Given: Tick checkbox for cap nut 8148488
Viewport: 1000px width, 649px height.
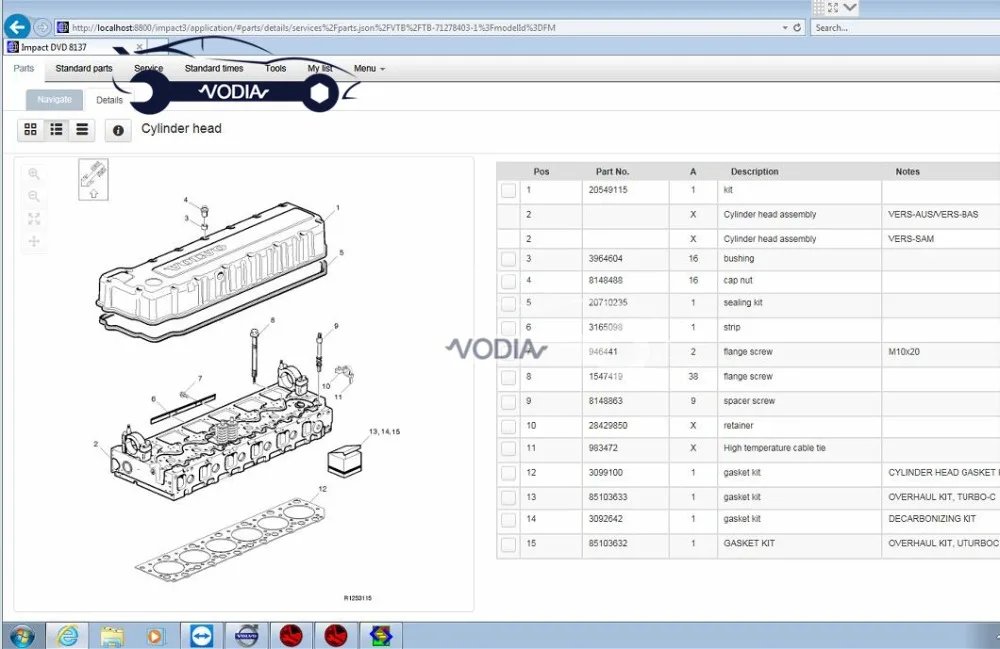Looking at the screenshot, I should point(508,281).
